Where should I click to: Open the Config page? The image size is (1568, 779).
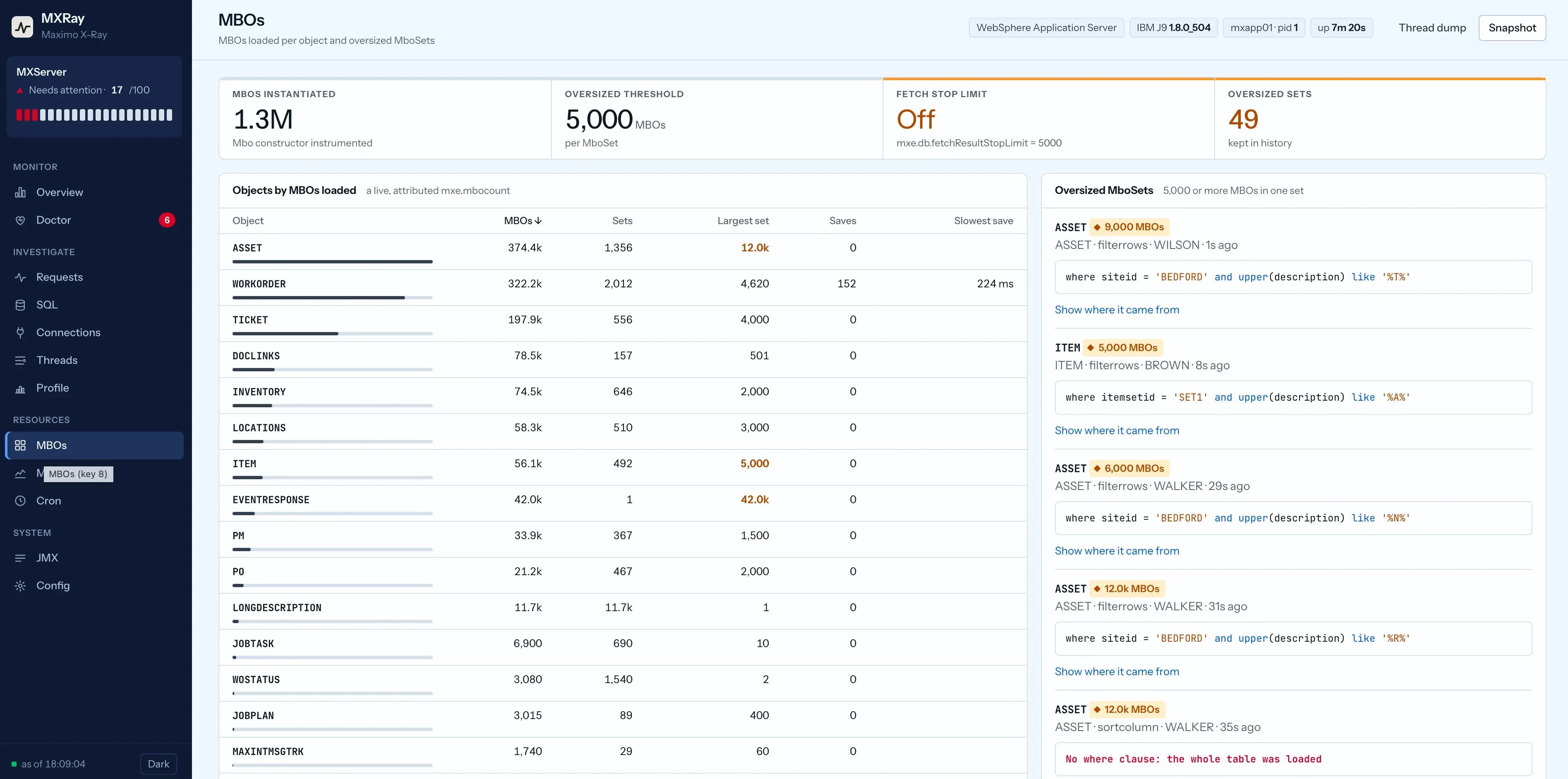pyautogui.click(x=94, y=585)
